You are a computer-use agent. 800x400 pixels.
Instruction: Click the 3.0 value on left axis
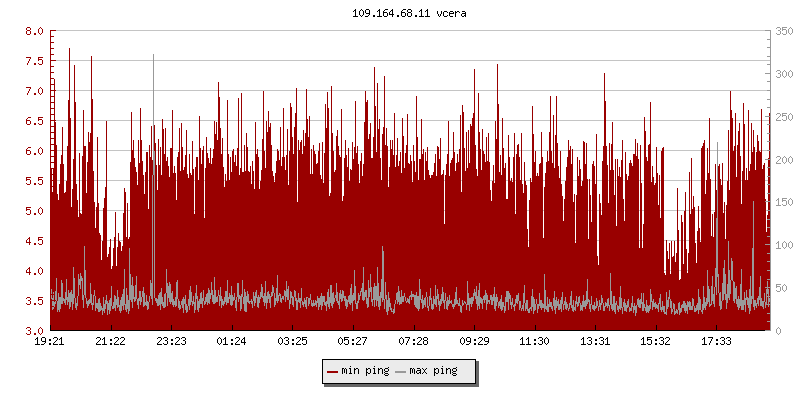[x=34, y=331]
